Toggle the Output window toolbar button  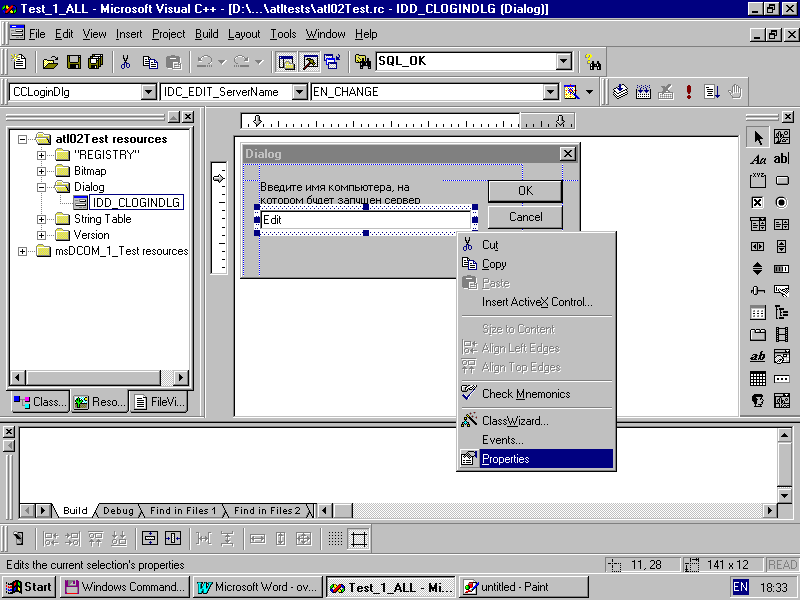click(x=310, y=62)
